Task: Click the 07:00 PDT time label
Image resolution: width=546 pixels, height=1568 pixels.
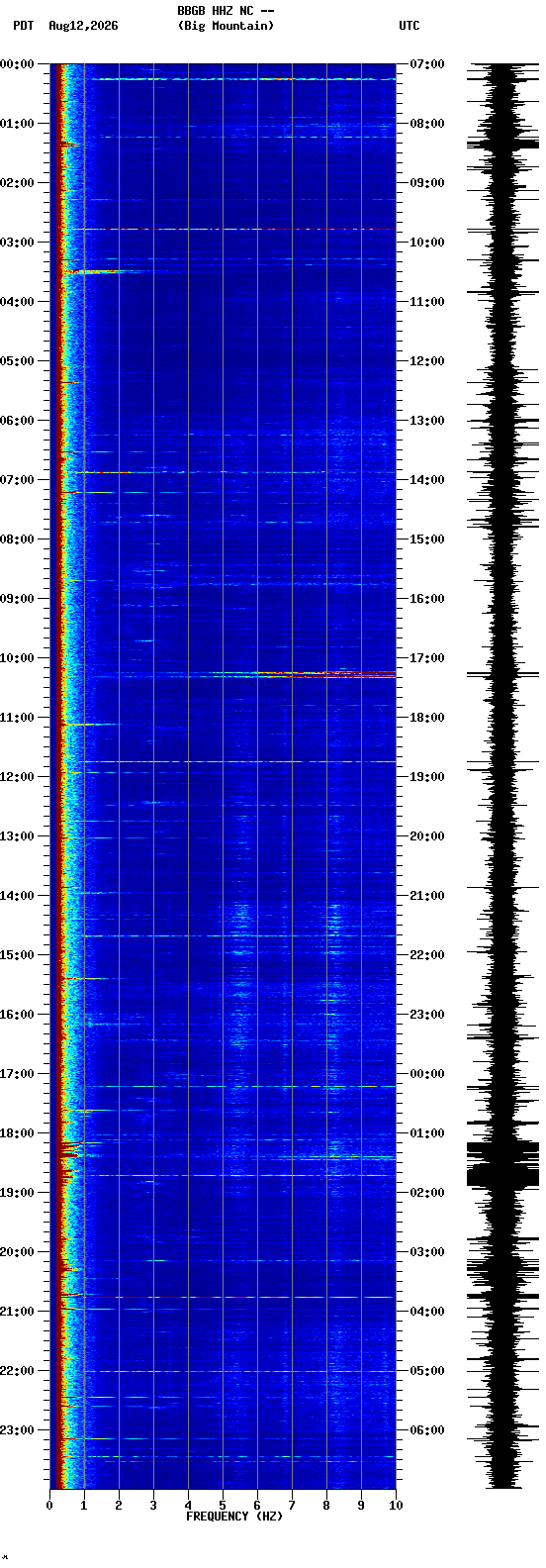Action: coord(17,480)
